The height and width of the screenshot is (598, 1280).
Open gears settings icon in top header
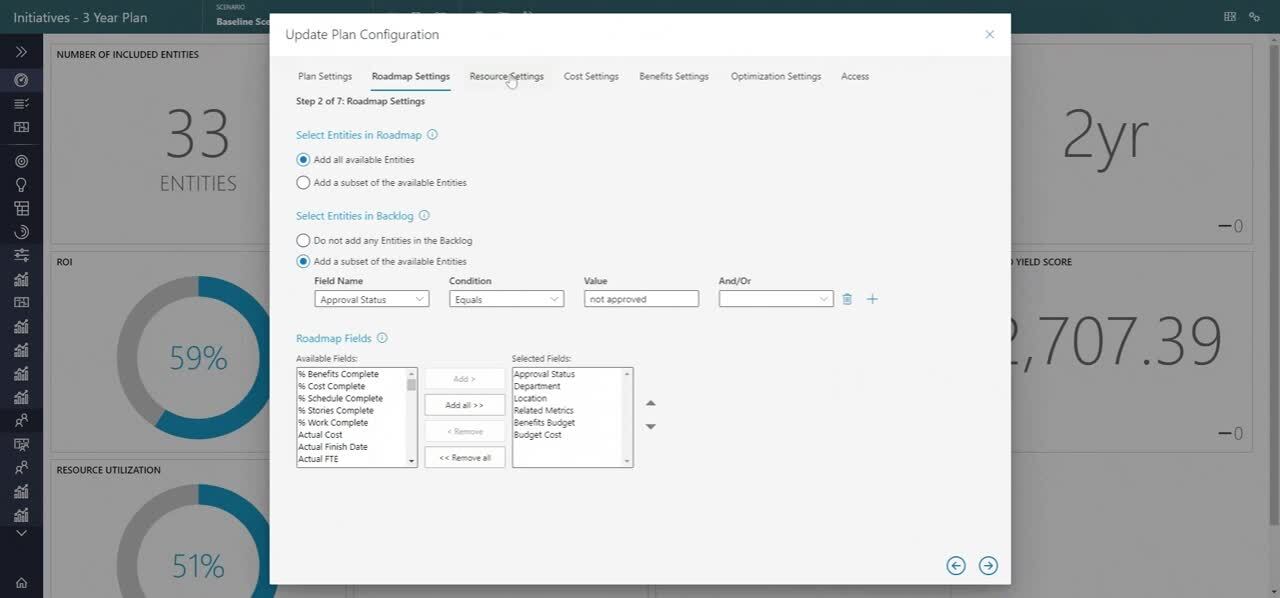[1254, 17]
